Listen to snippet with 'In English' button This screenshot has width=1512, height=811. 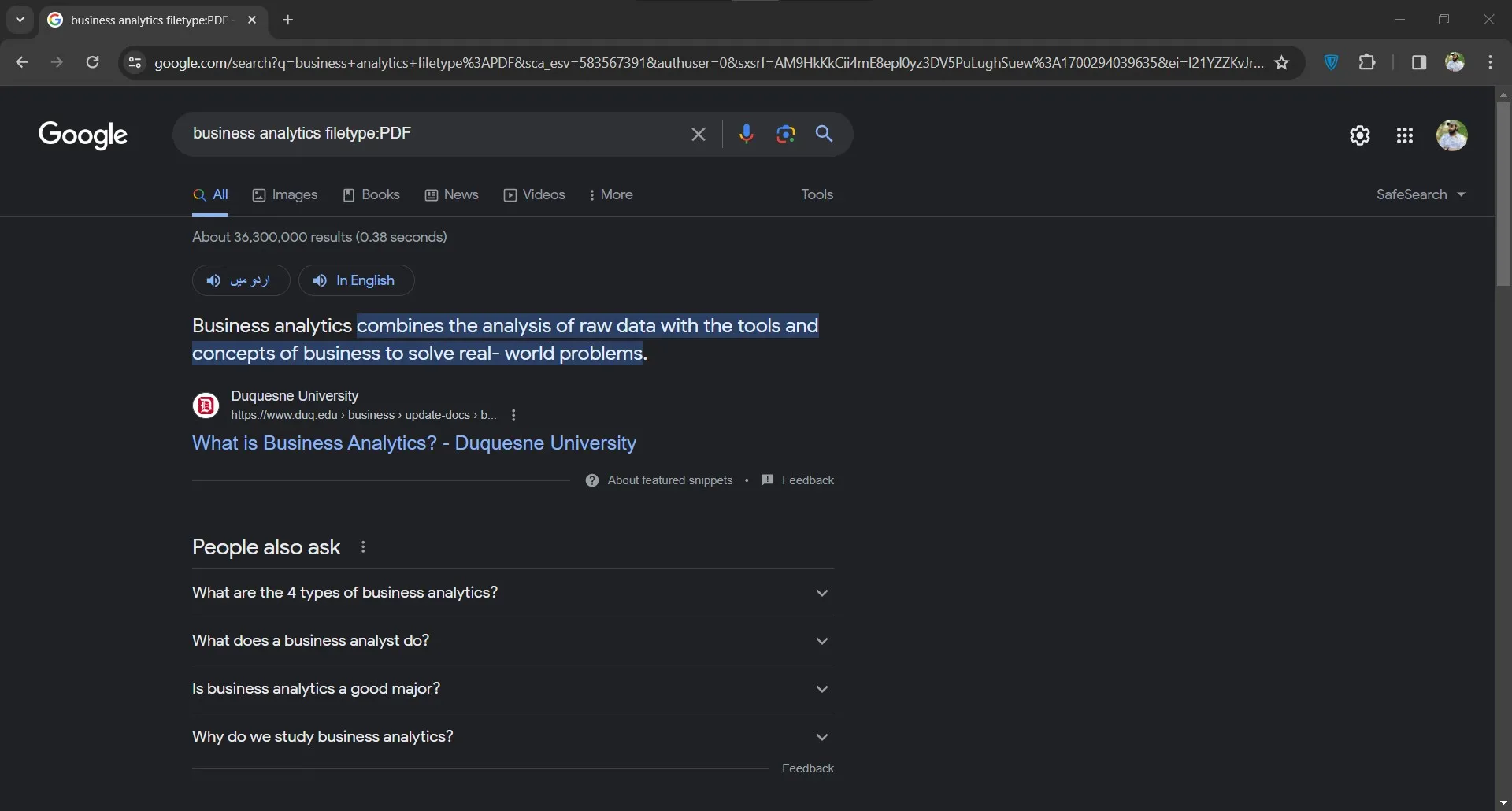[356, 280]
